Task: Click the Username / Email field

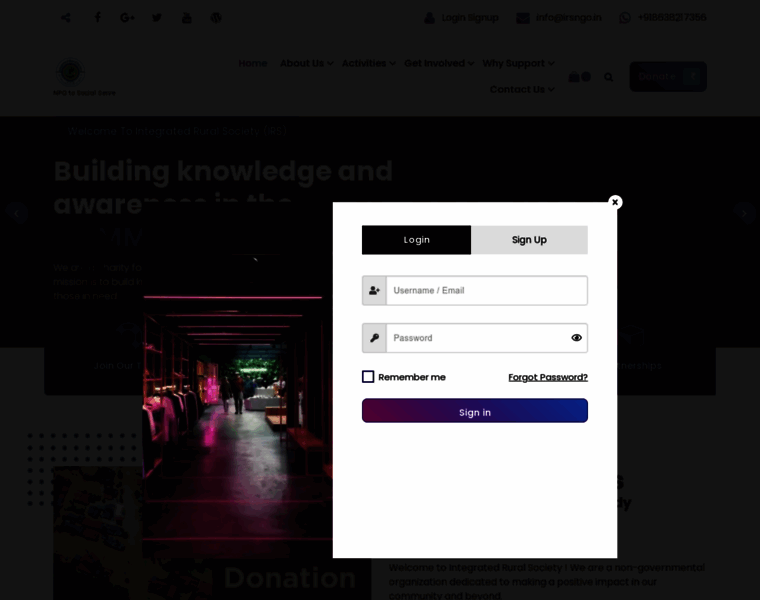Action: [x=486, y=291]
